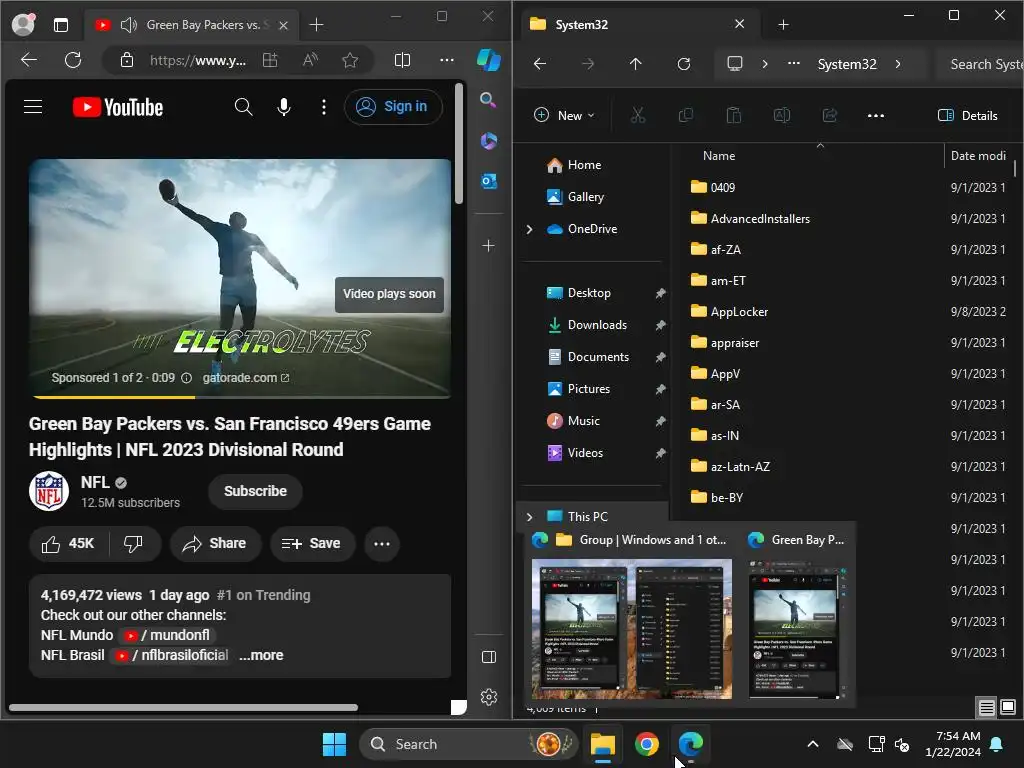The height and width of the screenshot is (768, 1024).
Task: Dislike the video with thumbs down
Action: pyautogui.click(x=133, y=543)
